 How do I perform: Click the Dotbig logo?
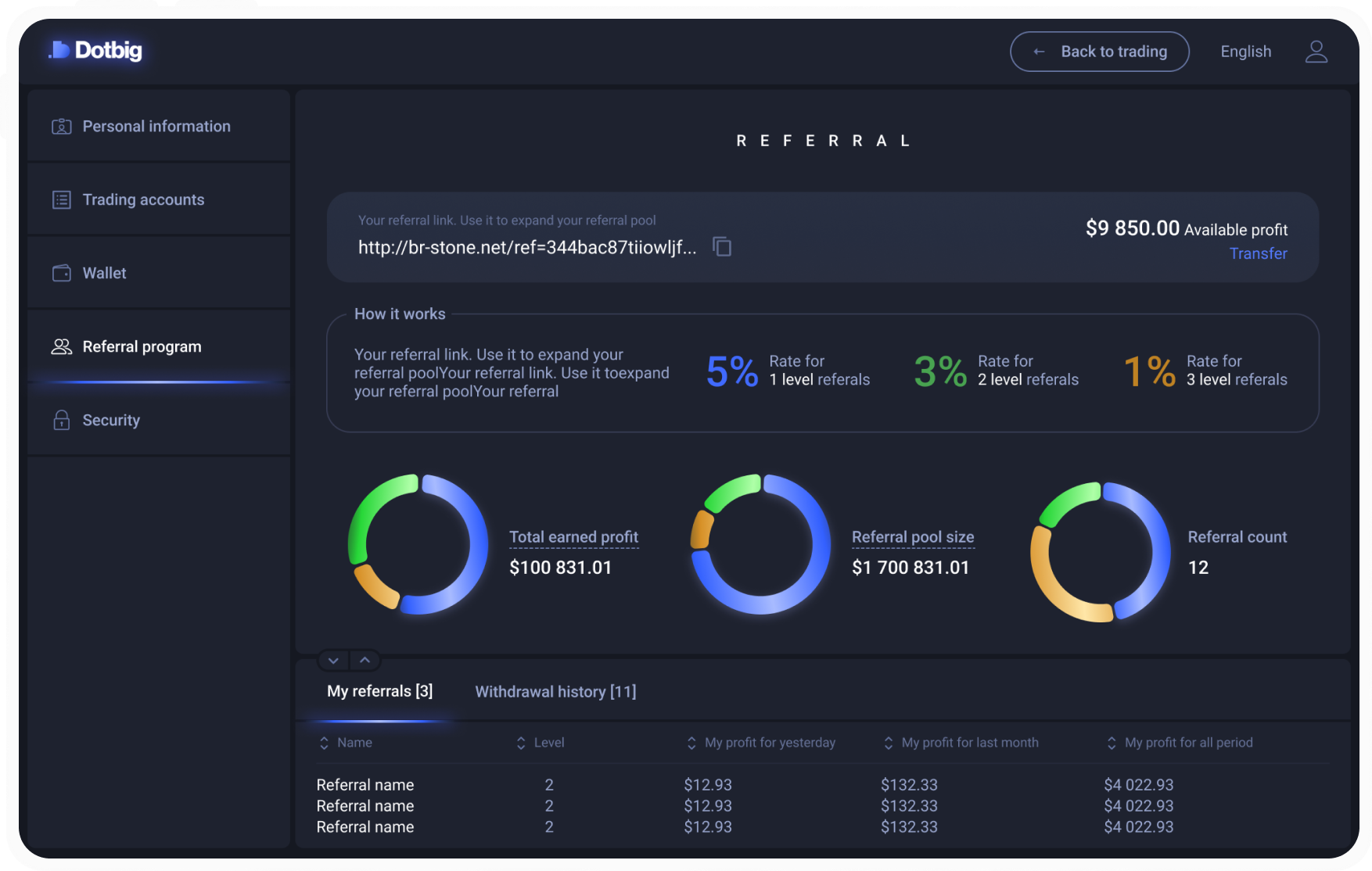(x=95, y=51)
